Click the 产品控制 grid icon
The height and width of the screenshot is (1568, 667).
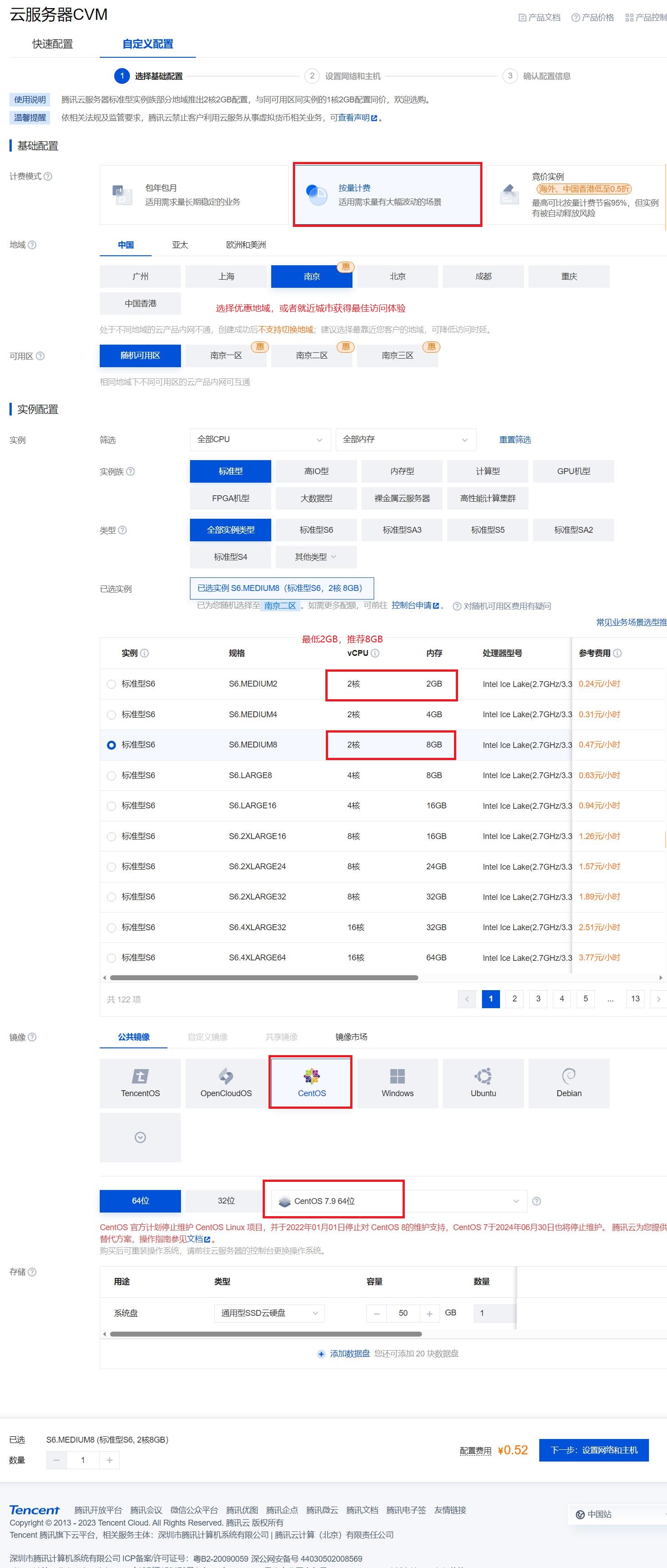click(x=629, y=18)
